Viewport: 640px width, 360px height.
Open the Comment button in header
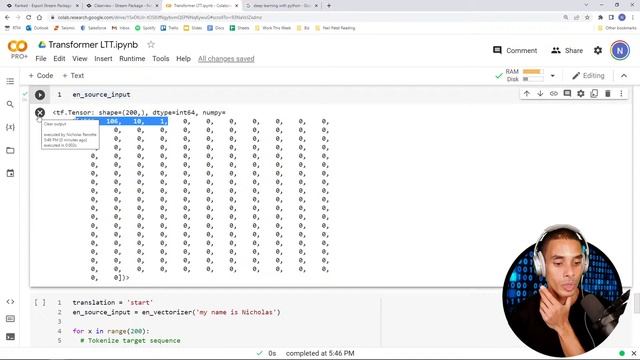tap(515, 50)
